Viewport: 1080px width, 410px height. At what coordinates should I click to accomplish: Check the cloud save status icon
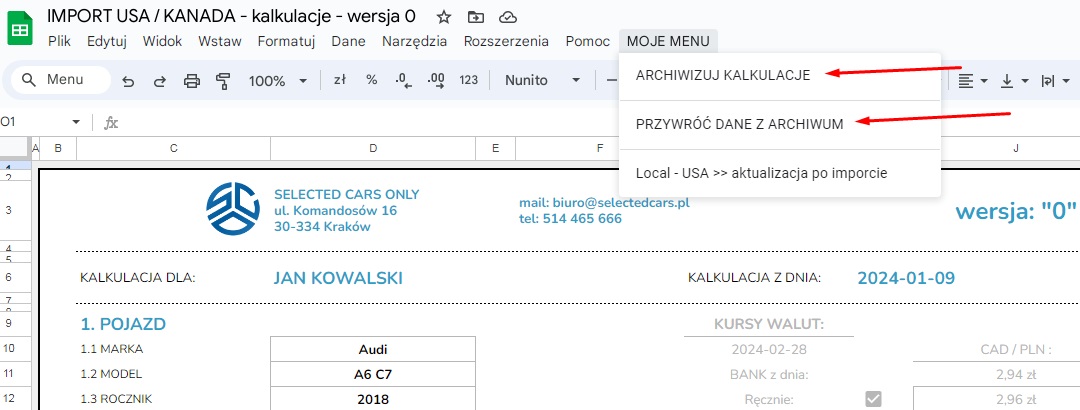[x=508, y=18]
